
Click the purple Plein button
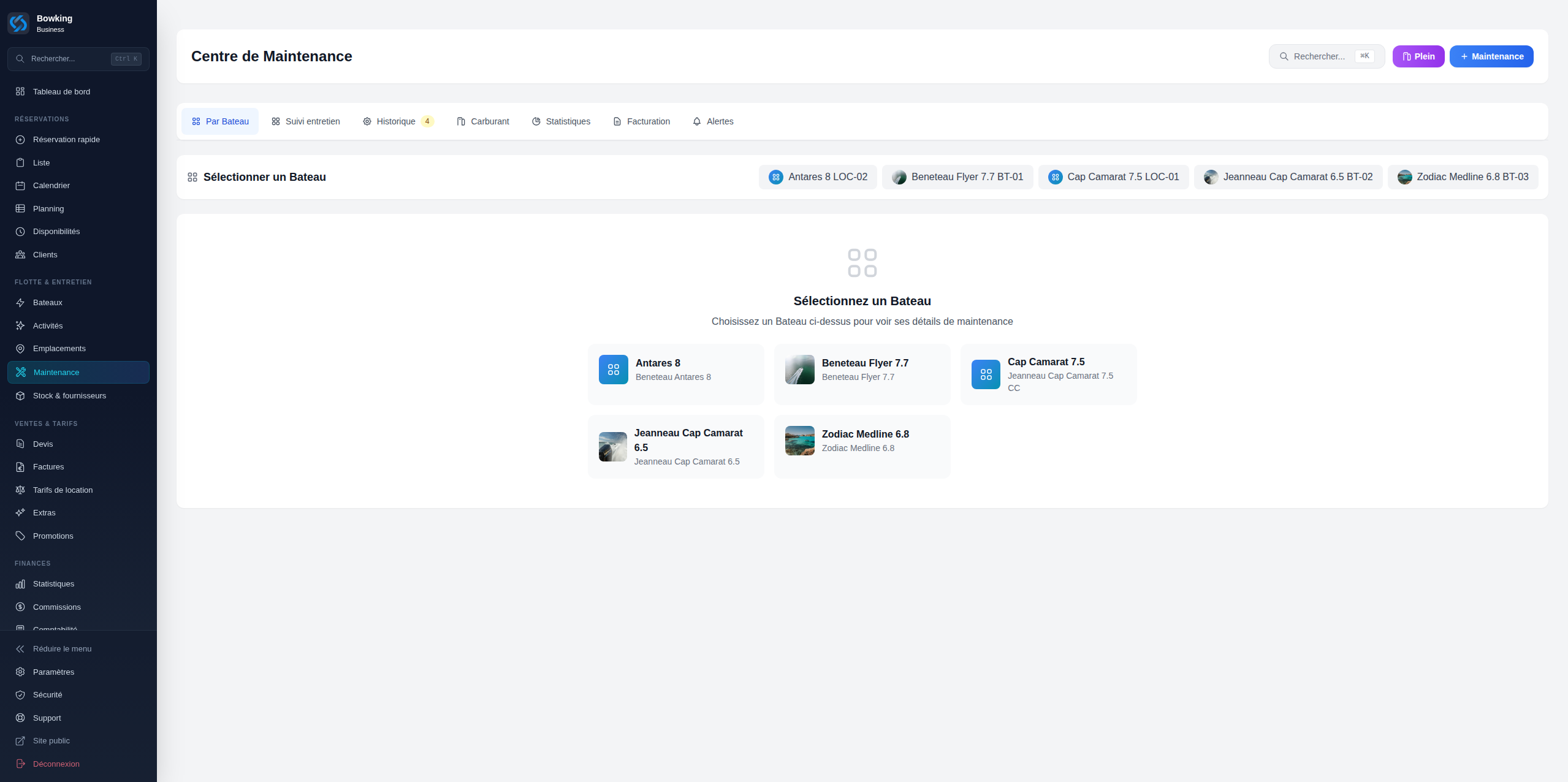coord(1418,56)
